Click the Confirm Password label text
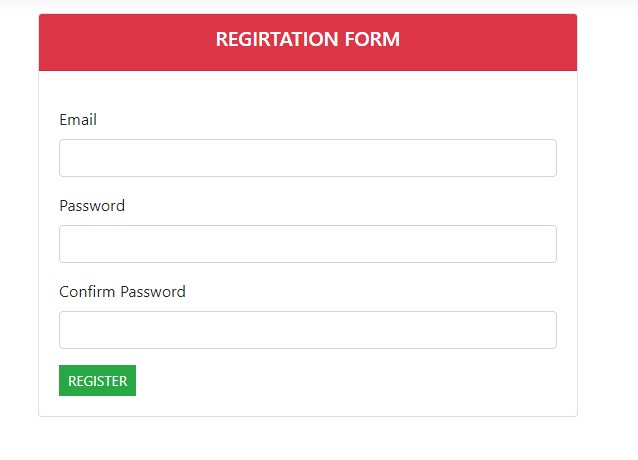Image resolution: width=638 pixels, height=460 pixels. 122,292
